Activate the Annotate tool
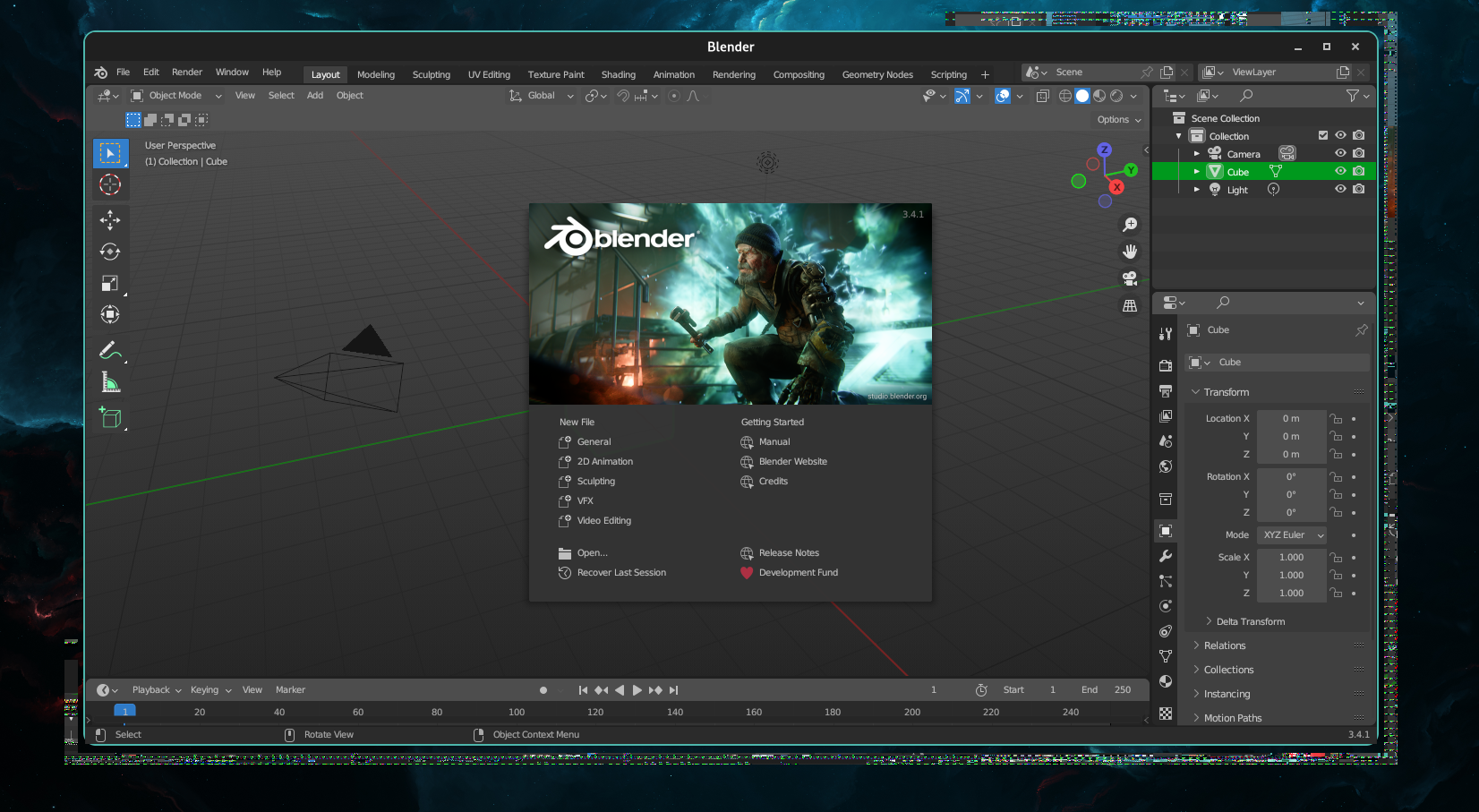This screenshot has width=1479, height=812. click(111, 349)
